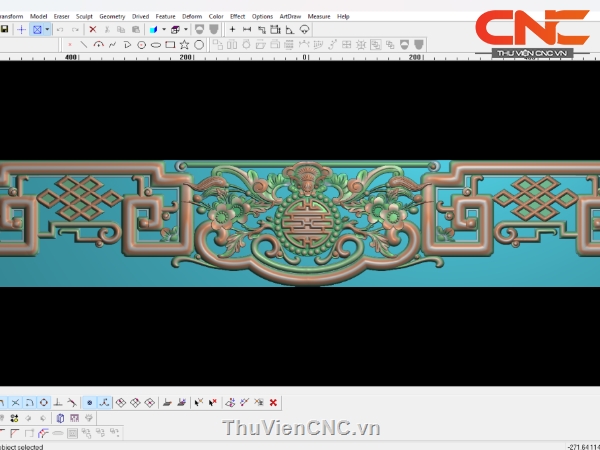Toggle the blue crosshair view button

[x=22, y=30]
